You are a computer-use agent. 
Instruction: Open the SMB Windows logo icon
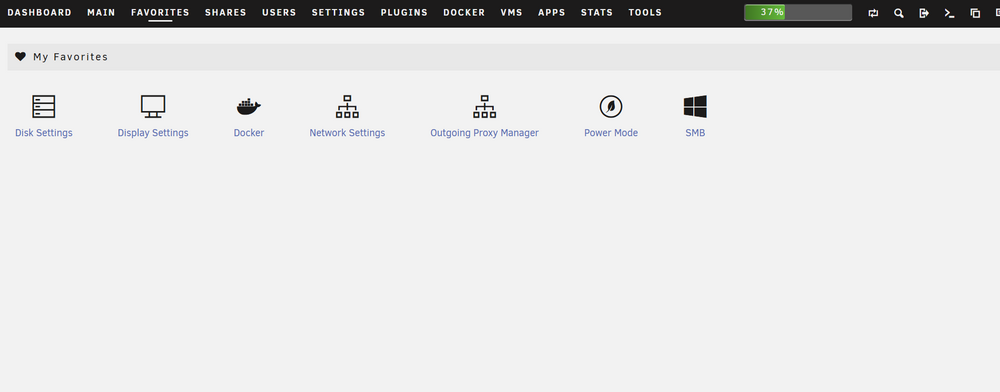click(695, 106)
